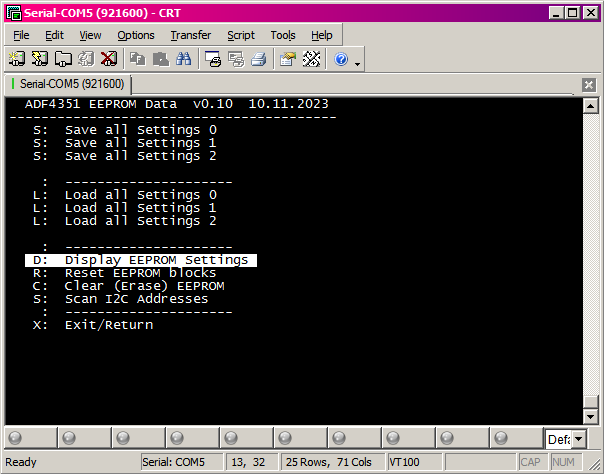Click the 'ADF4351 EEPROM Data' header text
Viewport: 604px width, 474px height.
click(101, 104)
